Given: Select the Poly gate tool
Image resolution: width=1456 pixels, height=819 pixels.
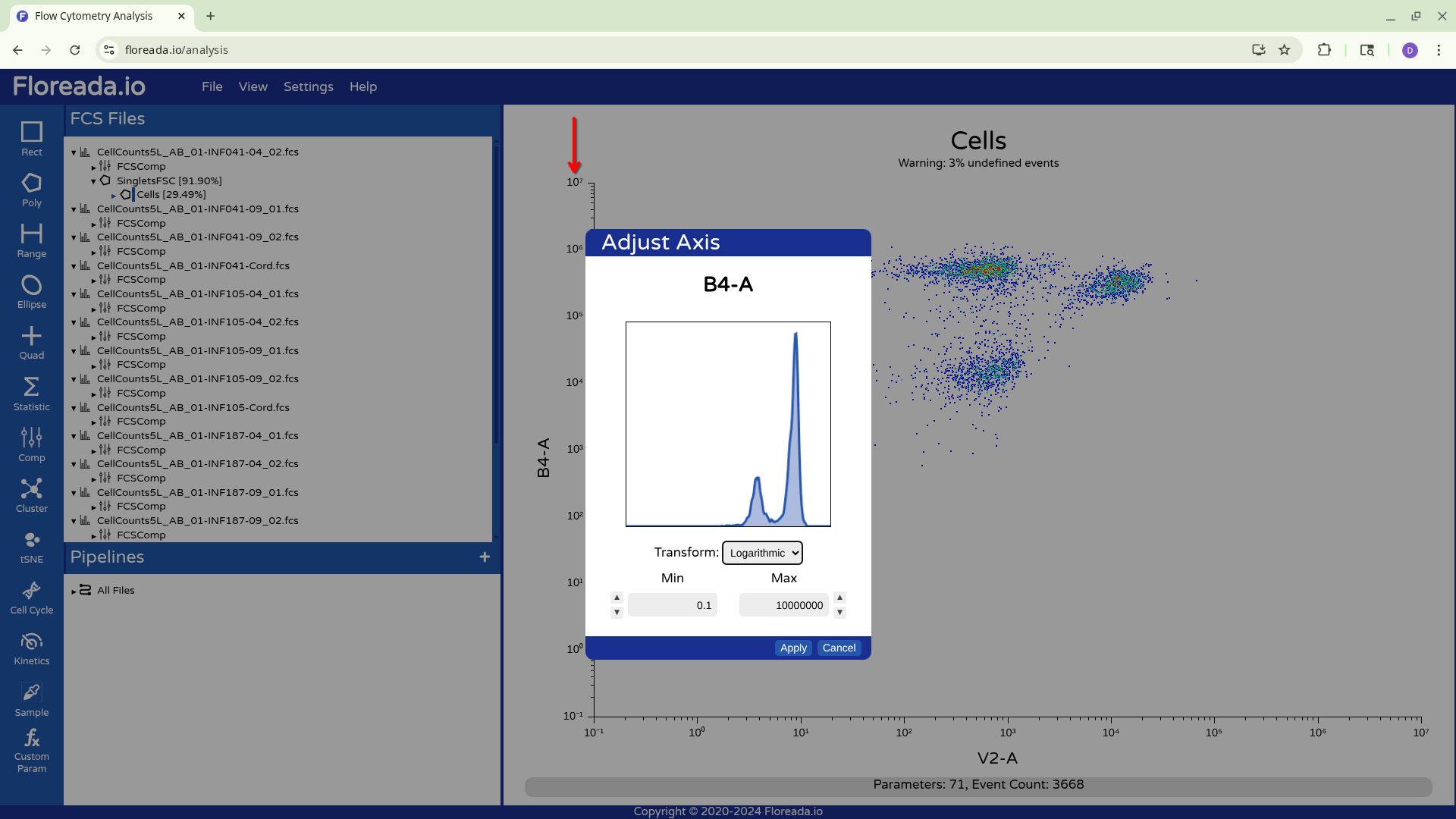Looking at the screenshot, I should [31, 190].
